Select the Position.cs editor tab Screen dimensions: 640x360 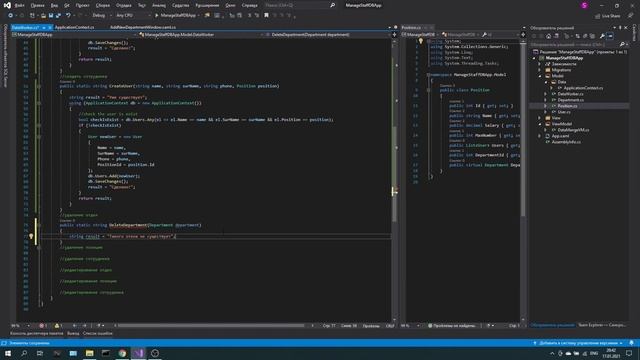click(x=411, y=27)
